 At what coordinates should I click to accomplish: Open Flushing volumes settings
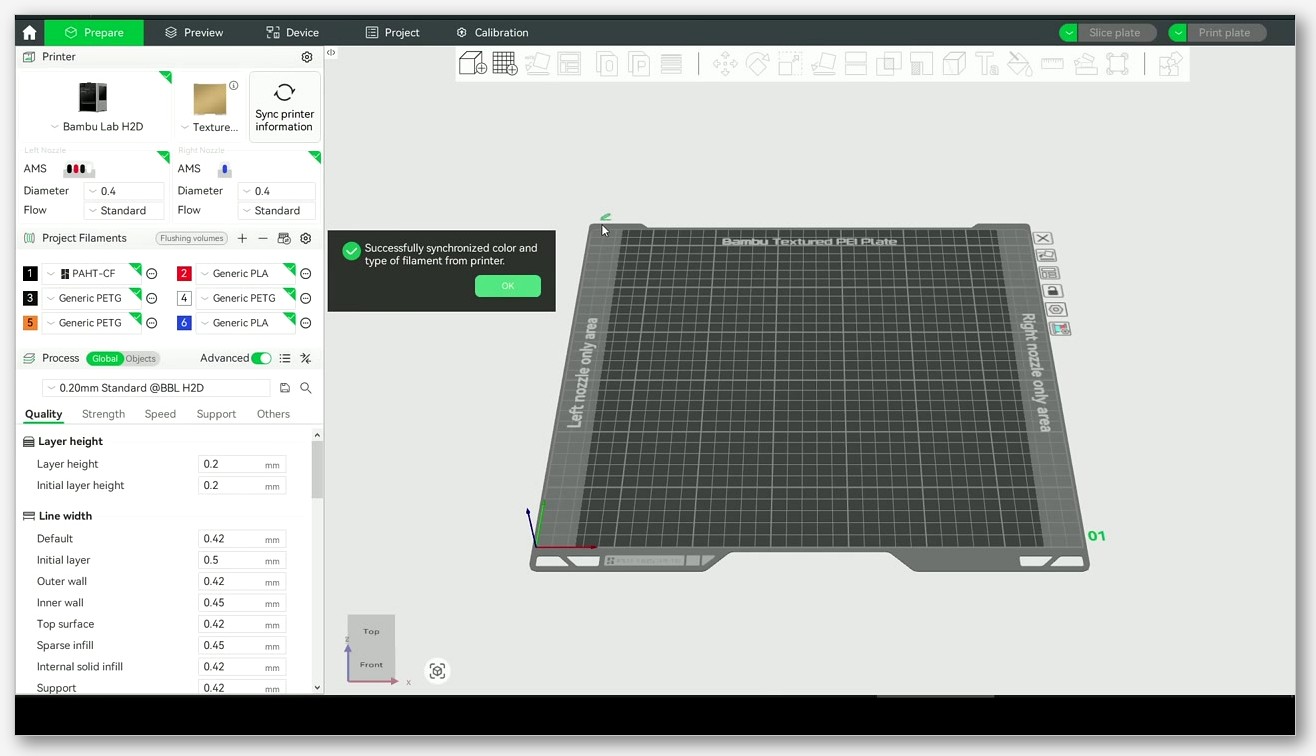click(x=192, y=238)
